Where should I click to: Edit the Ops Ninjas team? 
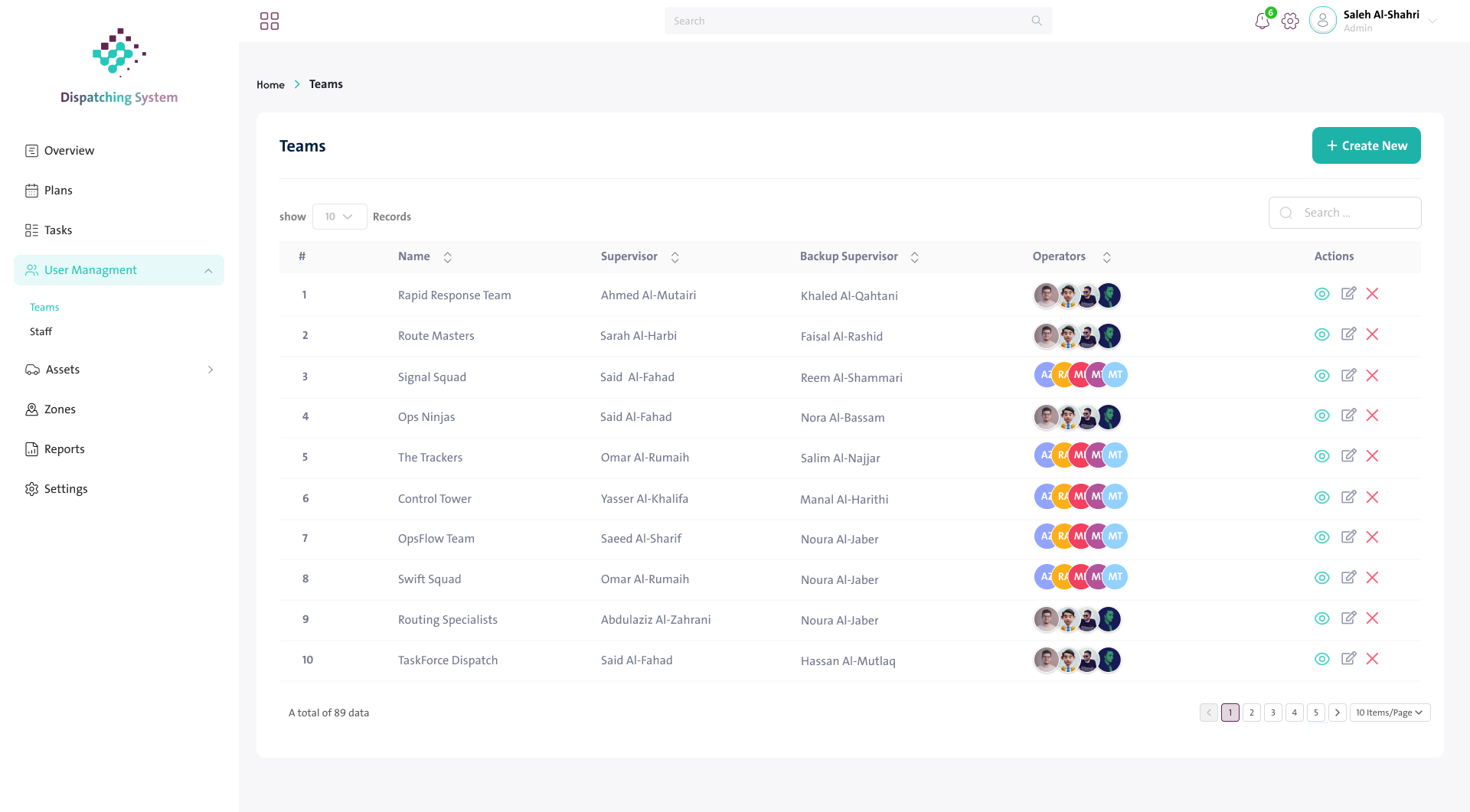point(1348,416)
